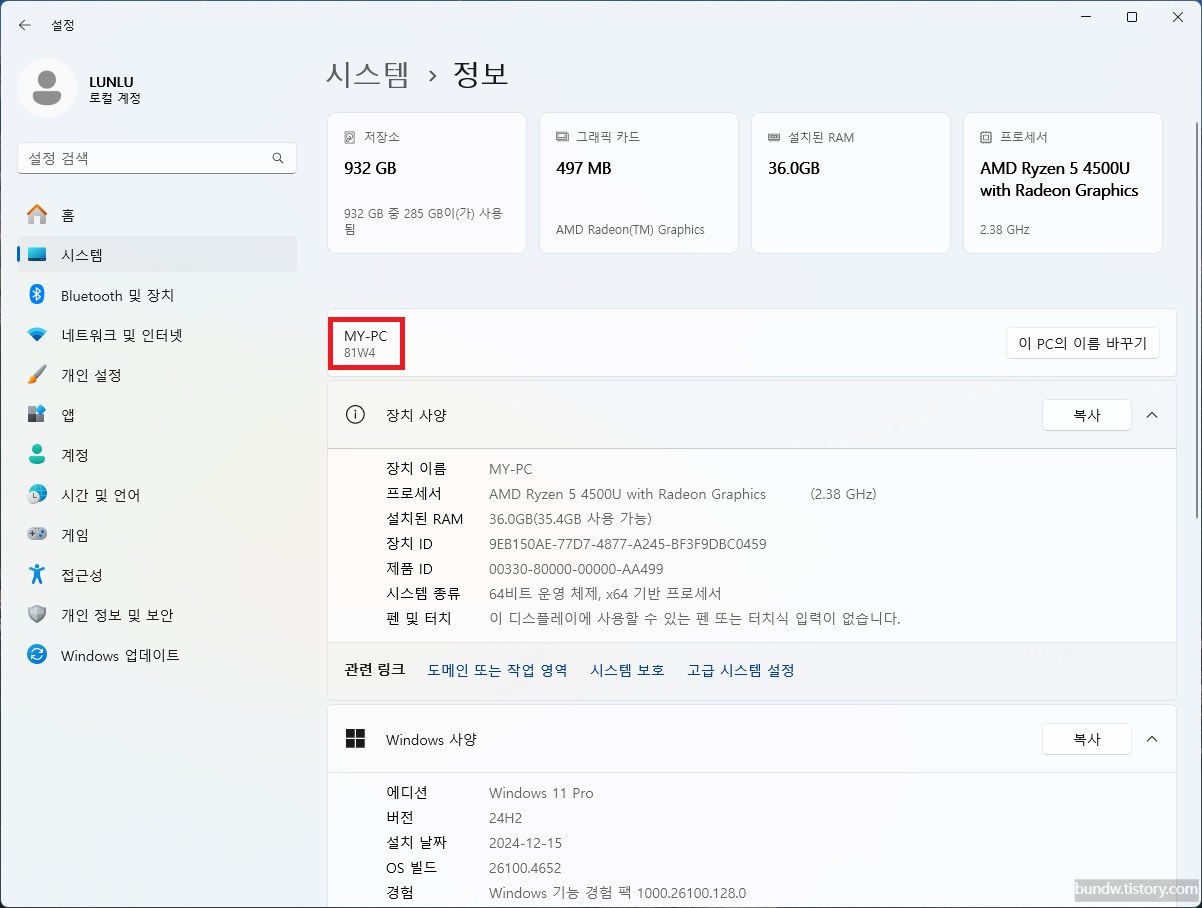Open 시스템 보호 link

point(627,670)
